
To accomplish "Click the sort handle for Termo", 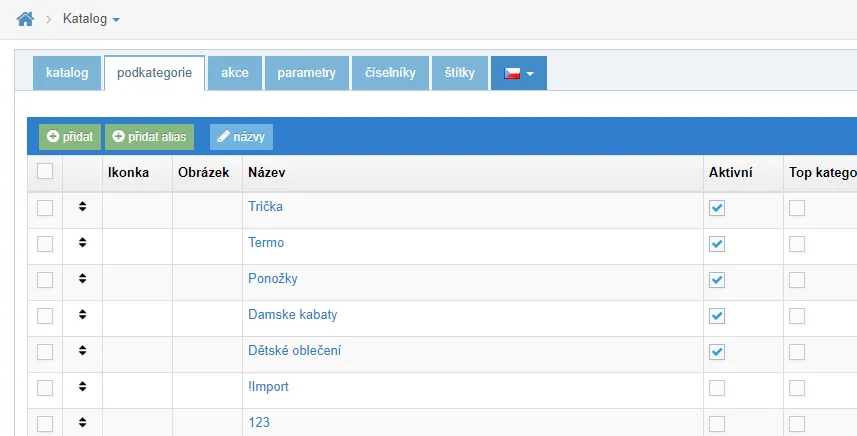I will [83, 242].
